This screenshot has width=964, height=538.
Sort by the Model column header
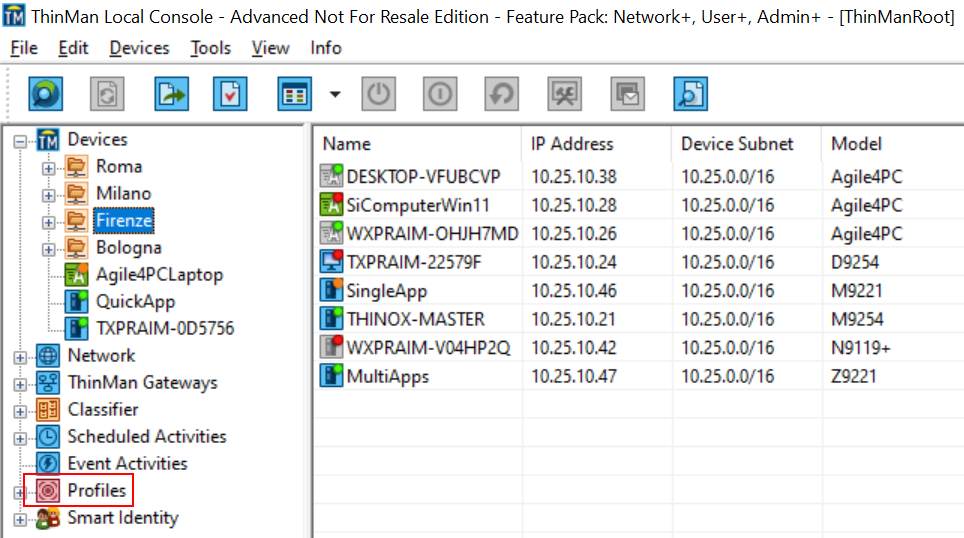click(x=893, y=144)
